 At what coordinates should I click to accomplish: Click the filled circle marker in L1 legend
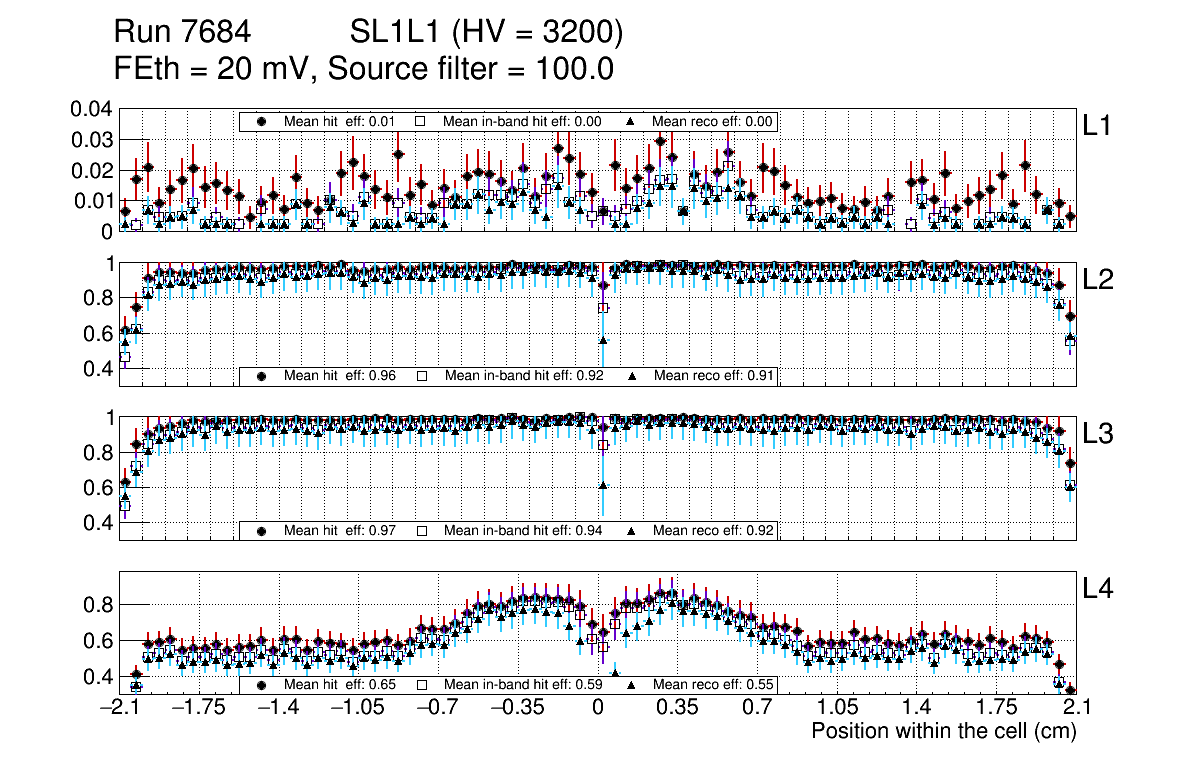click(262, 121)
